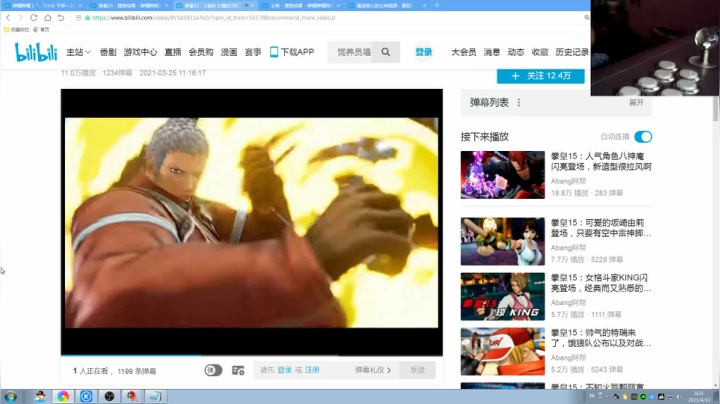Viewport: 720px width, 404px height.
Task: Open 消息 in header
Action: 491,52
